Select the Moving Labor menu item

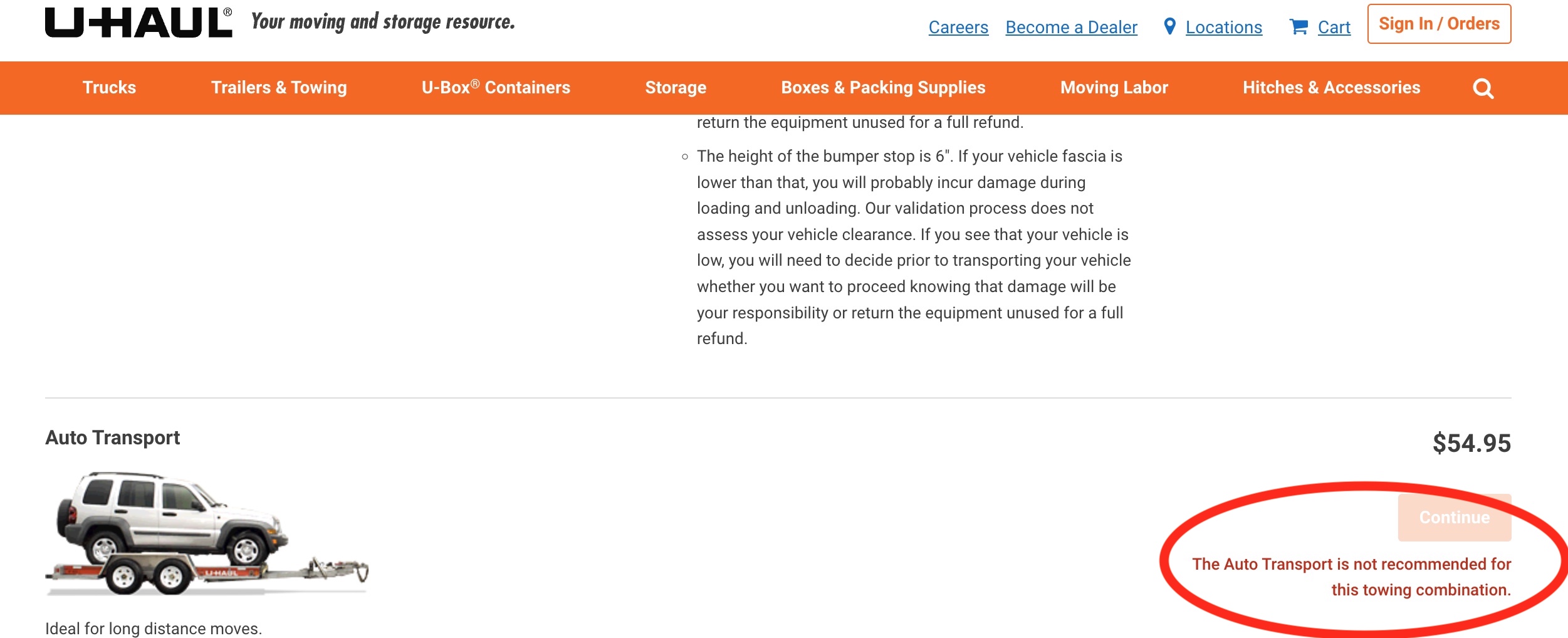click(1114, 88)
